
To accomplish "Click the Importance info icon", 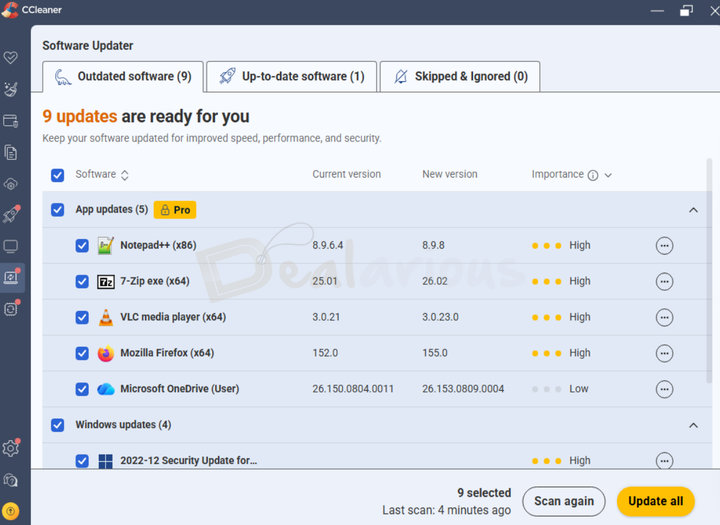I will [x=593, y=175].
